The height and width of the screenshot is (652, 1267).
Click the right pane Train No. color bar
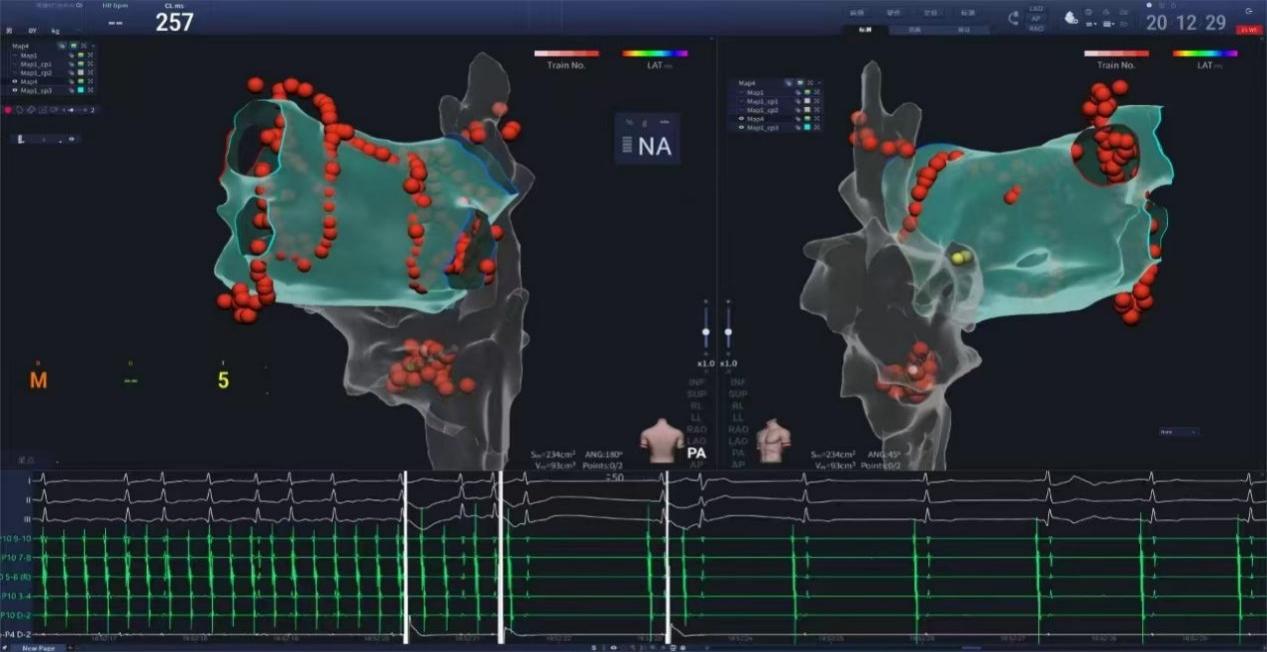pyautogui.click(x=1116, y=53)
